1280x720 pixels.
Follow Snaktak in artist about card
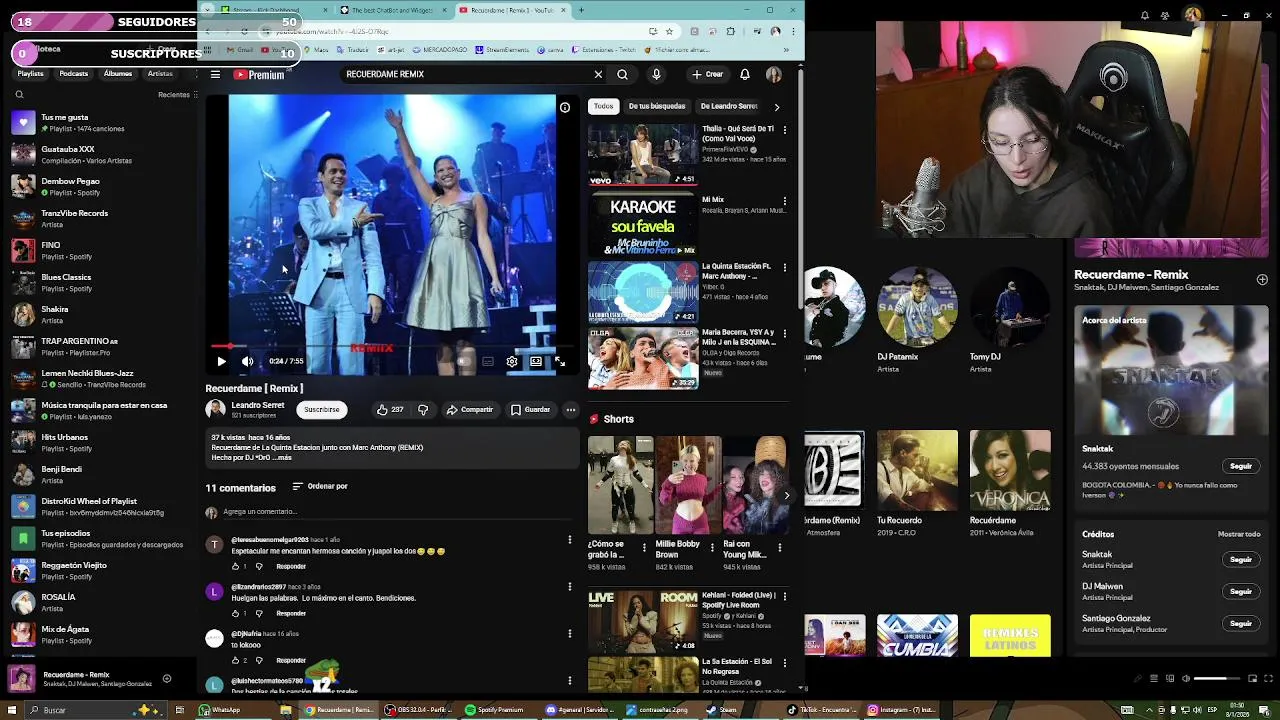pyautogui.click(x=1241, y=466)
